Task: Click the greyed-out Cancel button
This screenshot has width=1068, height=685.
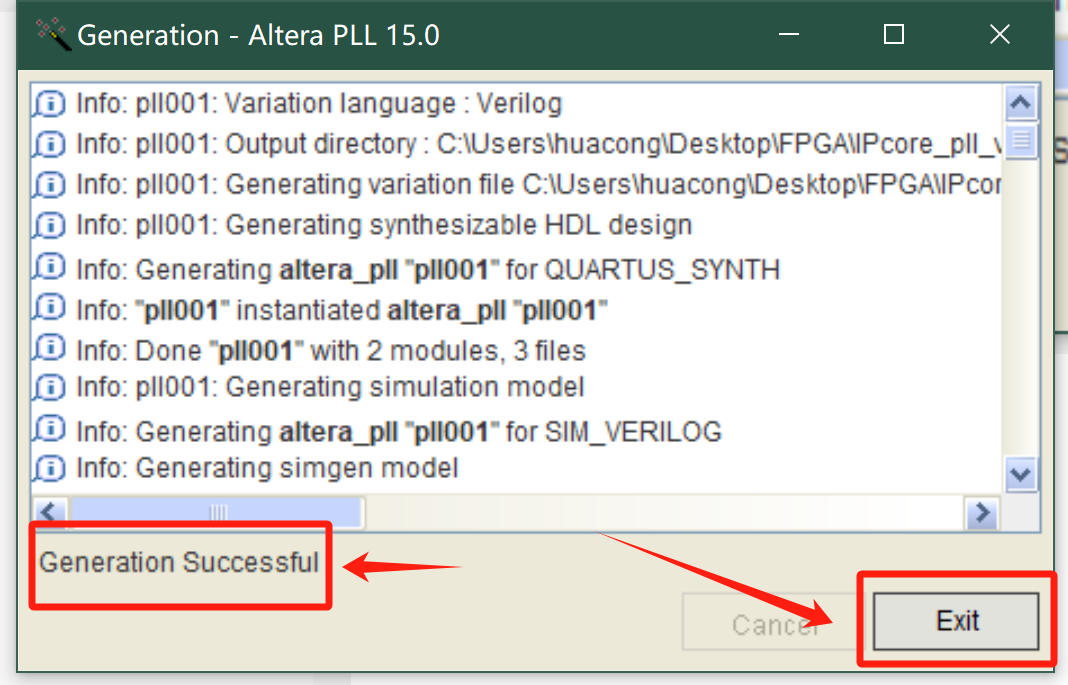Action: pyautogui.click(x=775, y=623)
